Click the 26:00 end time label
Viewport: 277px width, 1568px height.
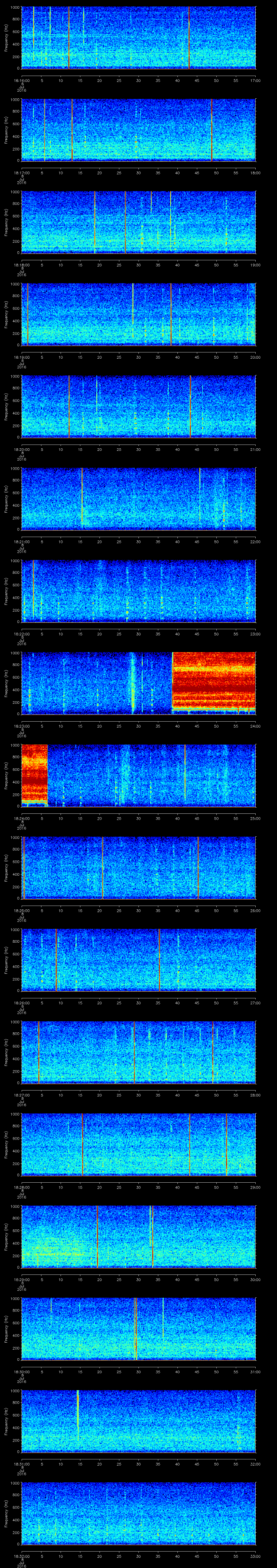coord(255,910)
